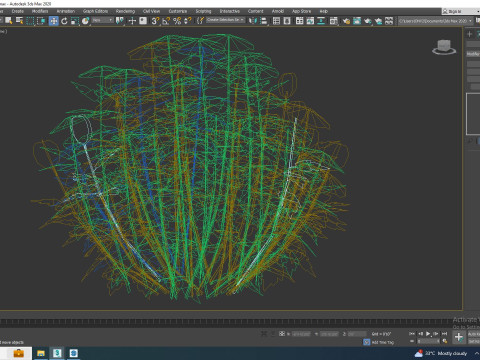Open Select by Name tool
The image size is (480, 360).
(19, 21)
